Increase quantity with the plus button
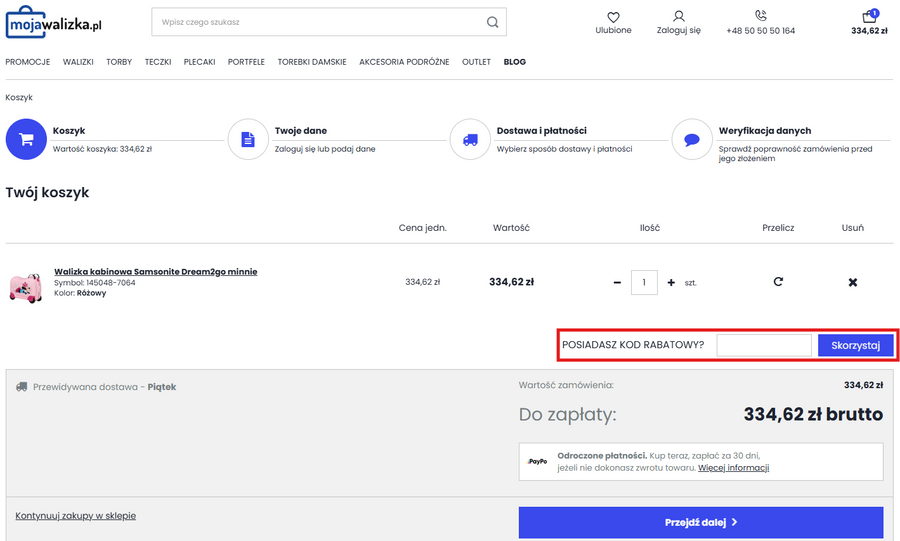 click(x=671, y=283)
